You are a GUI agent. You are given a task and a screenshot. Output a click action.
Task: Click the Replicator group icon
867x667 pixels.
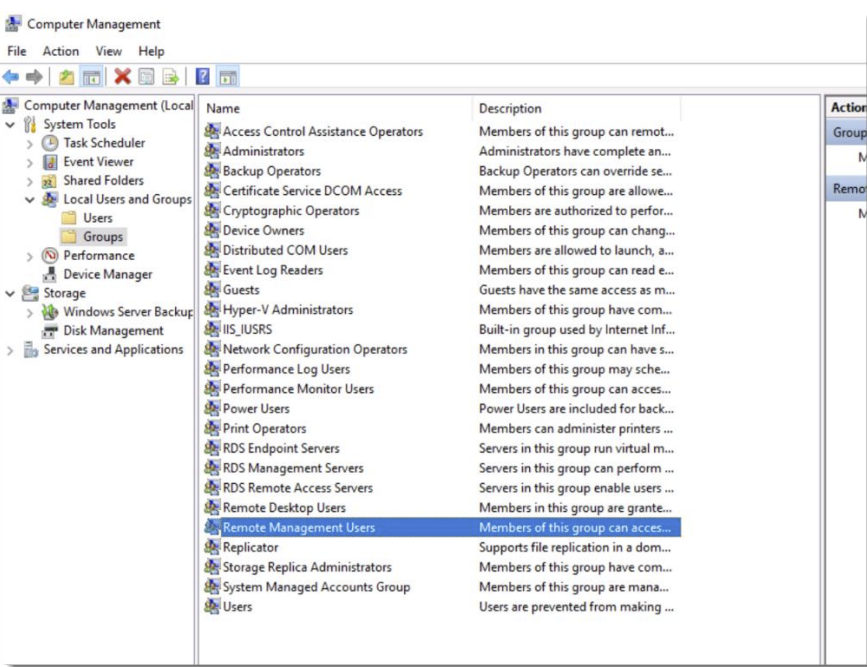(x=212, y=547)
